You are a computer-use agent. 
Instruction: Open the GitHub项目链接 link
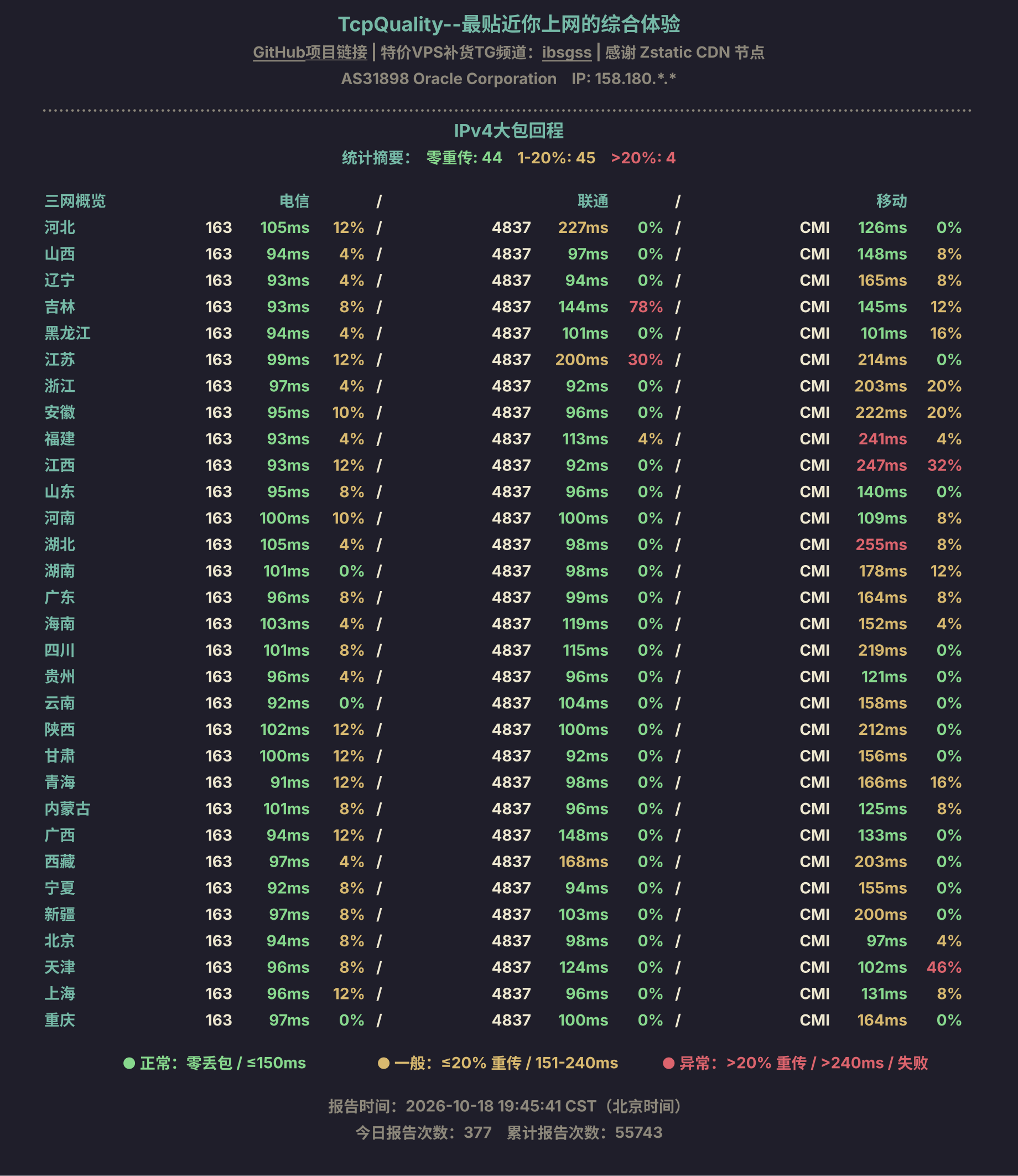pos(310,52)
